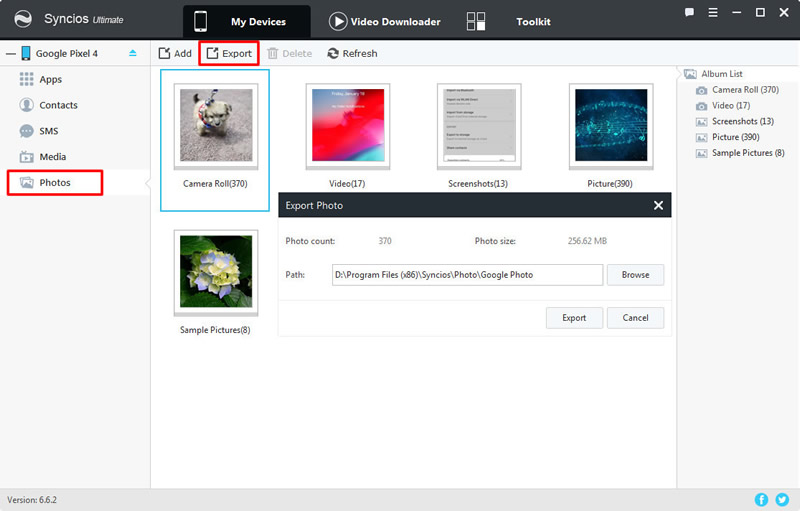The image size is (800, 511).
Task: Click the Add toolbar button
Action: point(175,54)
